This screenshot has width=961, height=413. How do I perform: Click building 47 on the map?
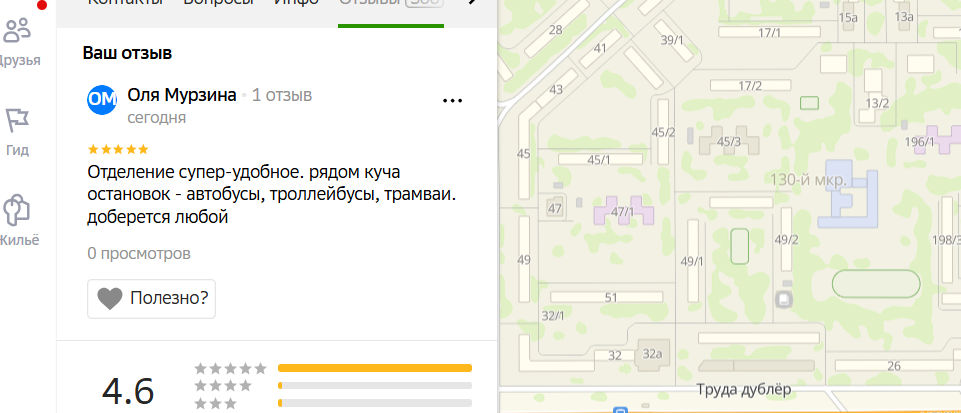point(555,208)
